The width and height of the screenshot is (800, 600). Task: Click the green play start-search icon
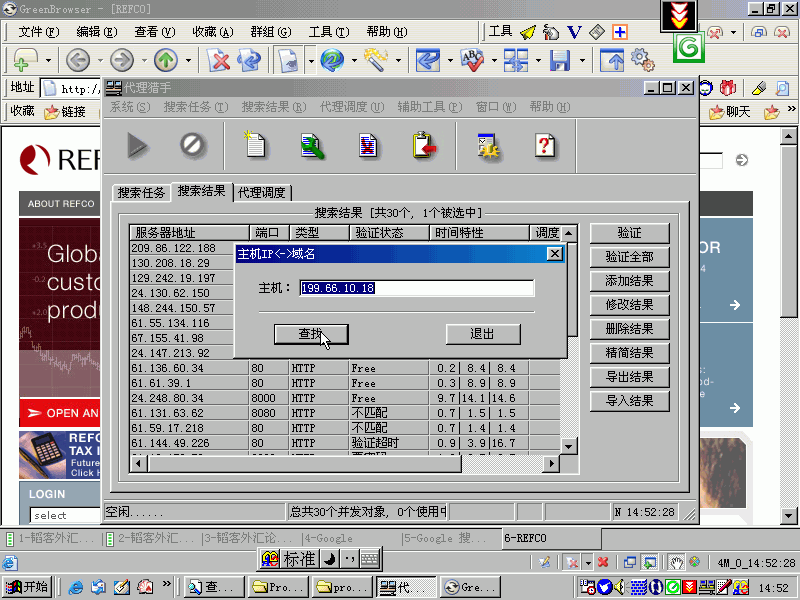click(x=137, y=146)
